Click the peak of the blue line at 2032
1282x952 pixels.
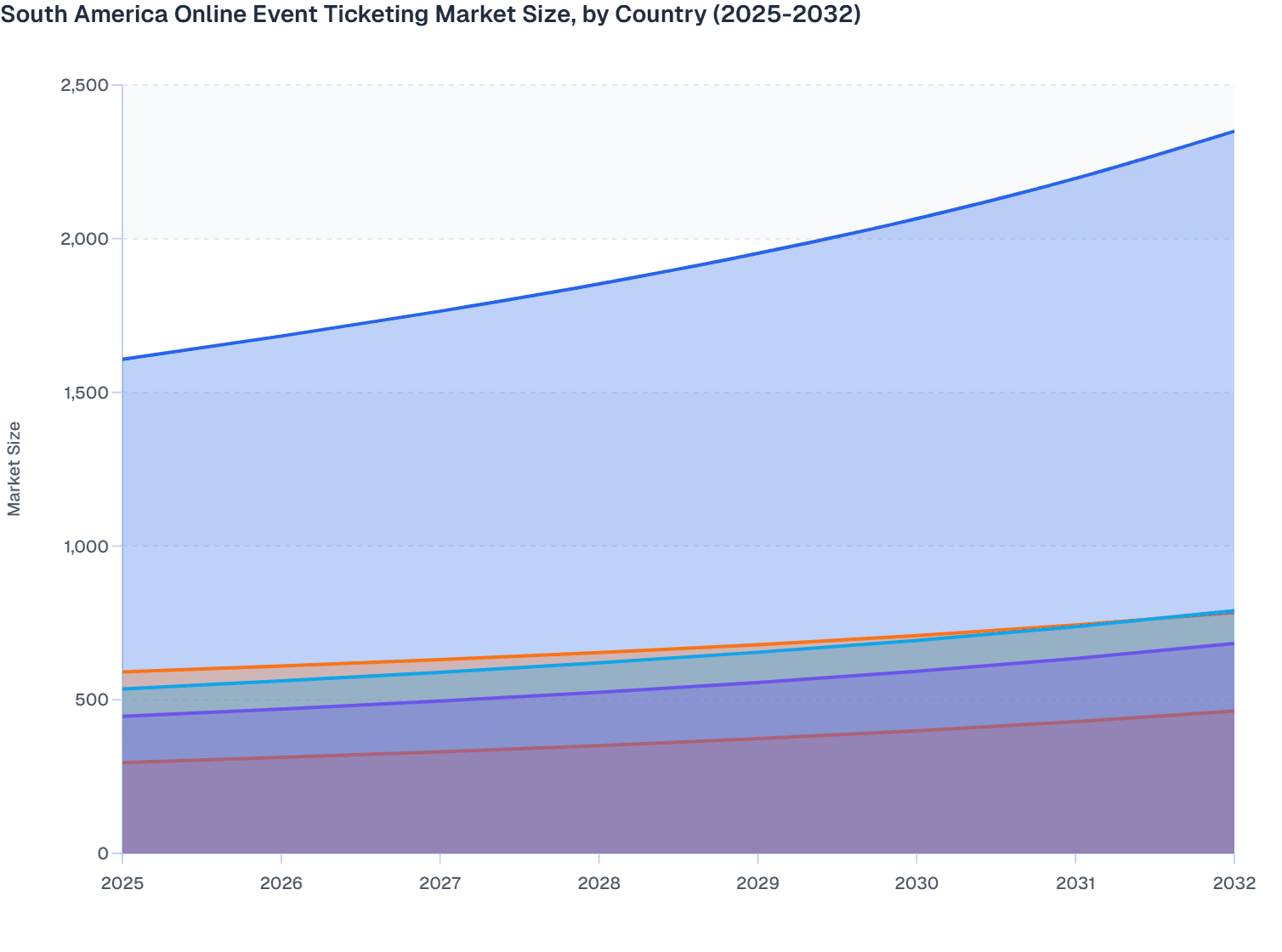(x=1233, y=132)
